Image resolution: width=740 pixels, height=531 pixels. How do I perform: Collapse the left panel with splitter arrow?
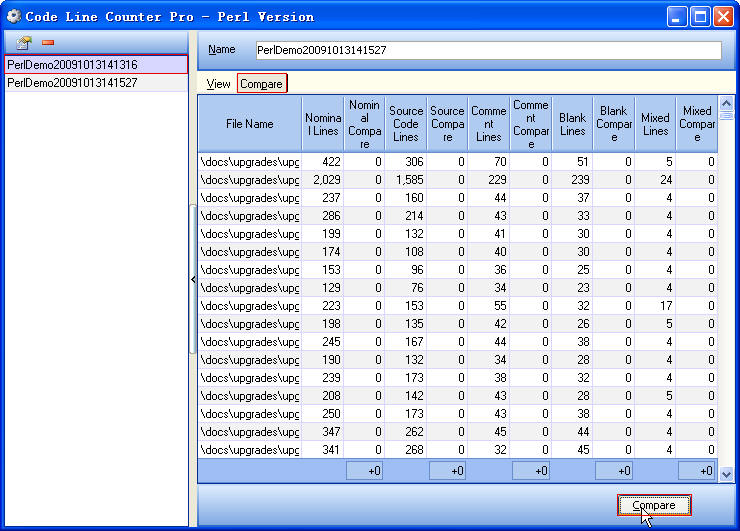[193, 280]
